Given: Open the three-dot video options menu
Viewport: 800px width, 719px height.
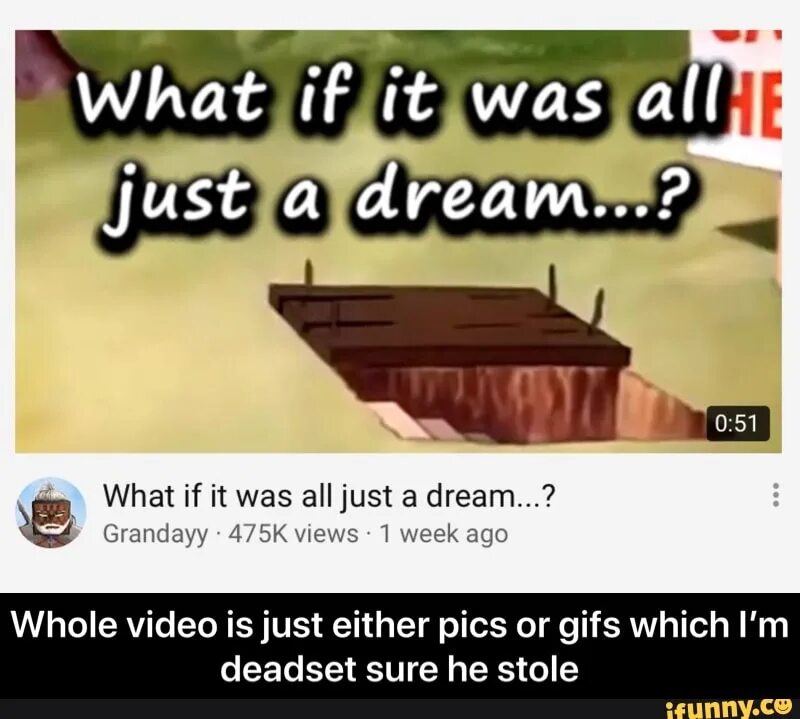Looking at the screenshot, I should [776, 494].
